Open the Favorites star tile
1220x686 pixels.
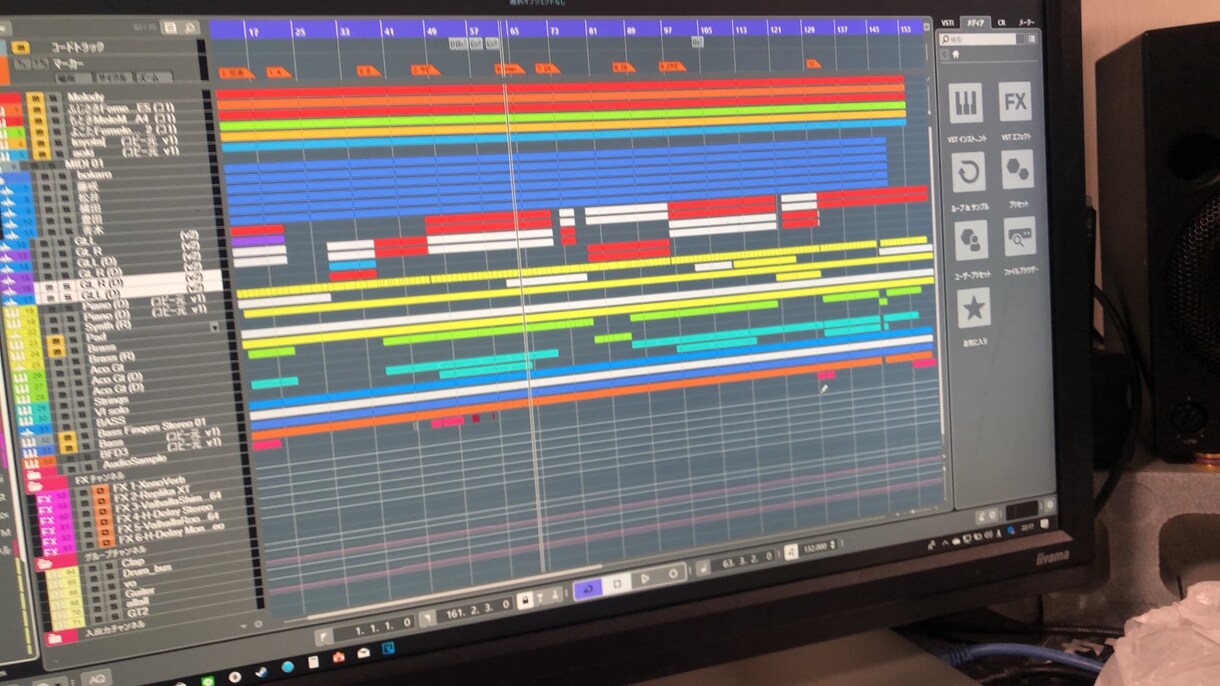point(973,308)
